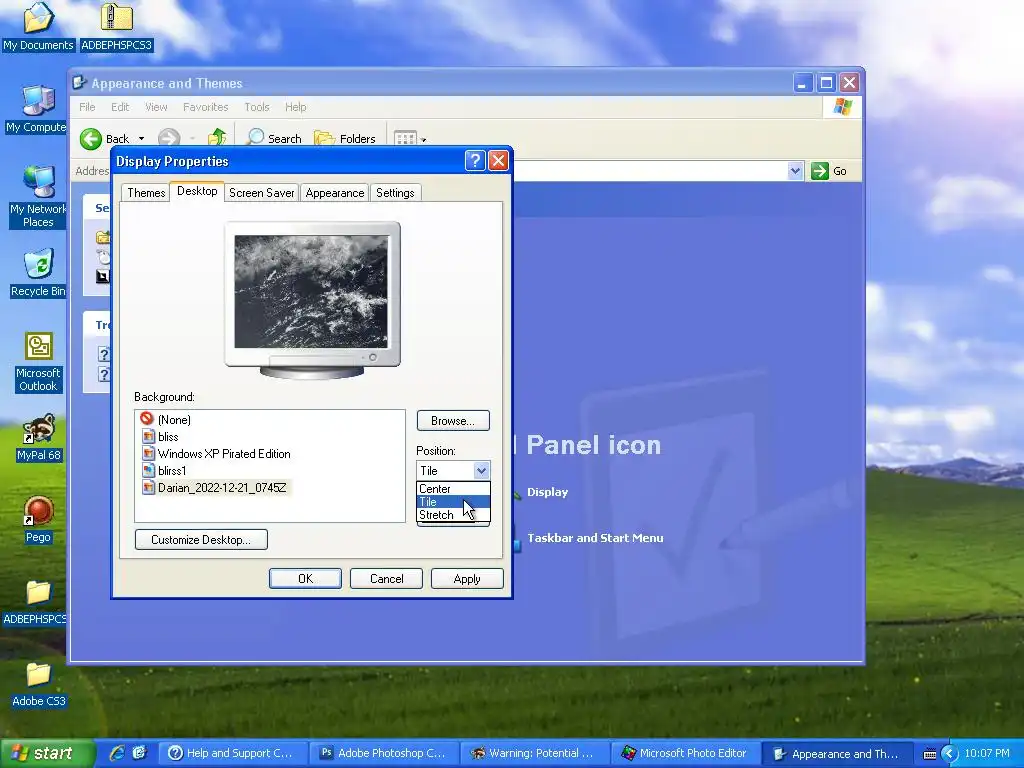Open ADBEPHSPCS3 folder icon on desktop
1024x768 pixels.
(x=35, y=602)
